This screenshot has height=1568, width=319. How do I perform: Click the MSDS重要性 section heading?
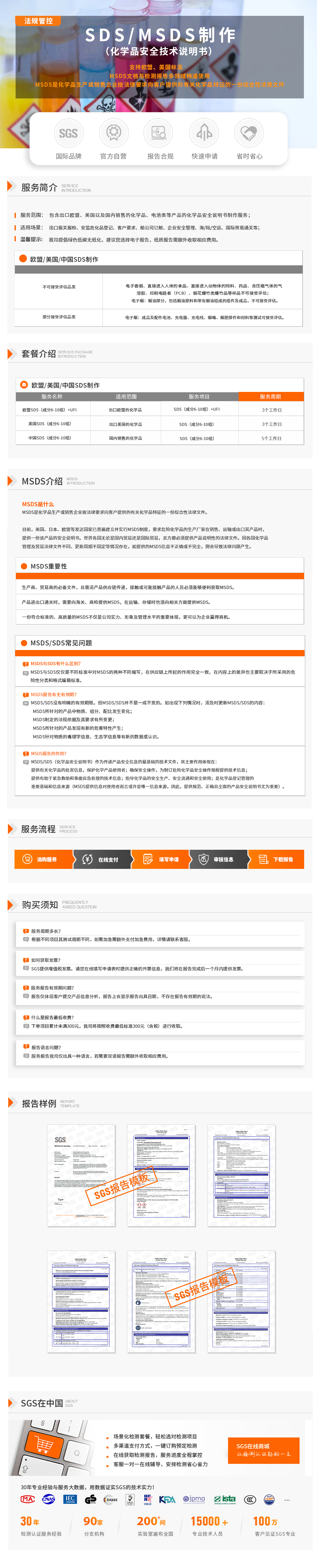click(x=49, y=566)
